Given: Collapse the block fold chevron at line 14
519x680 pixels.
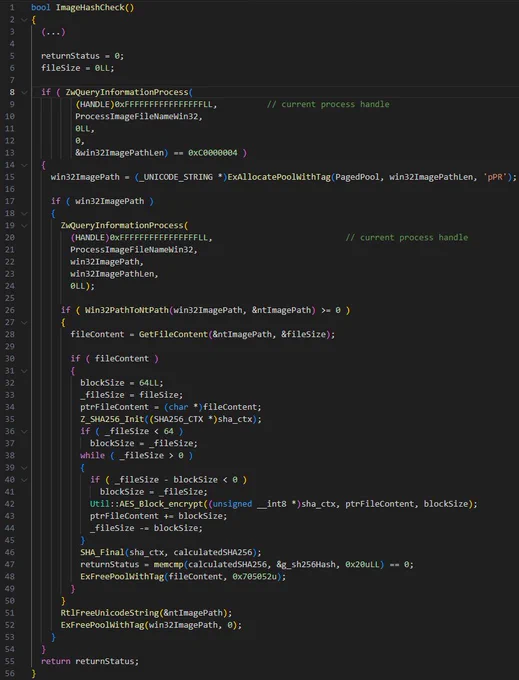Looking at the screenshot, I should 24,165.
